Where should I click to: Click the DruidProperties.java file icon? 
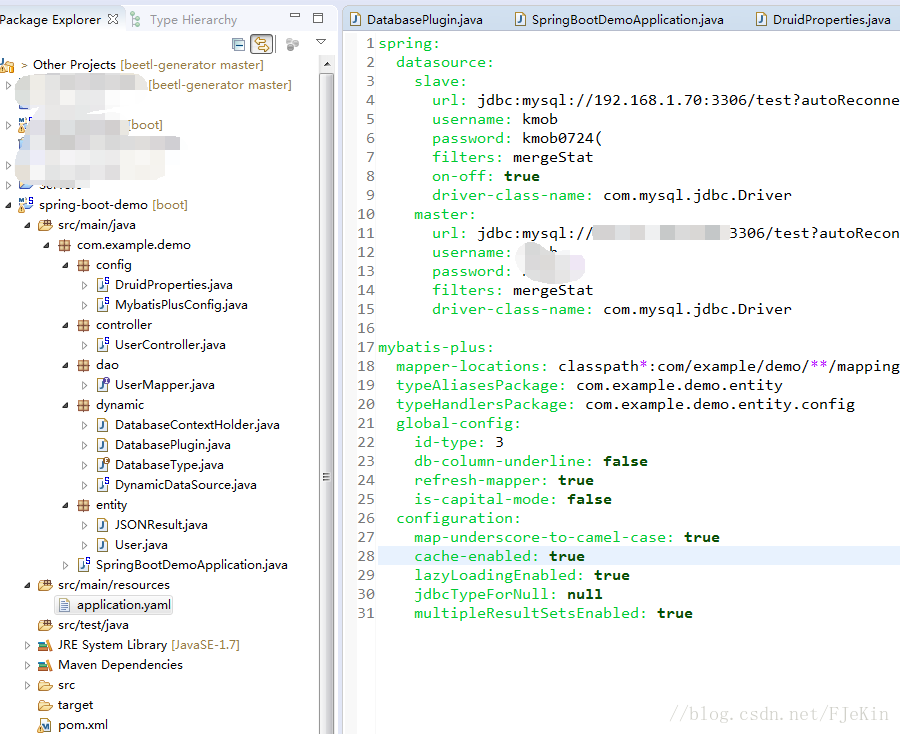(x=103, y=285)
